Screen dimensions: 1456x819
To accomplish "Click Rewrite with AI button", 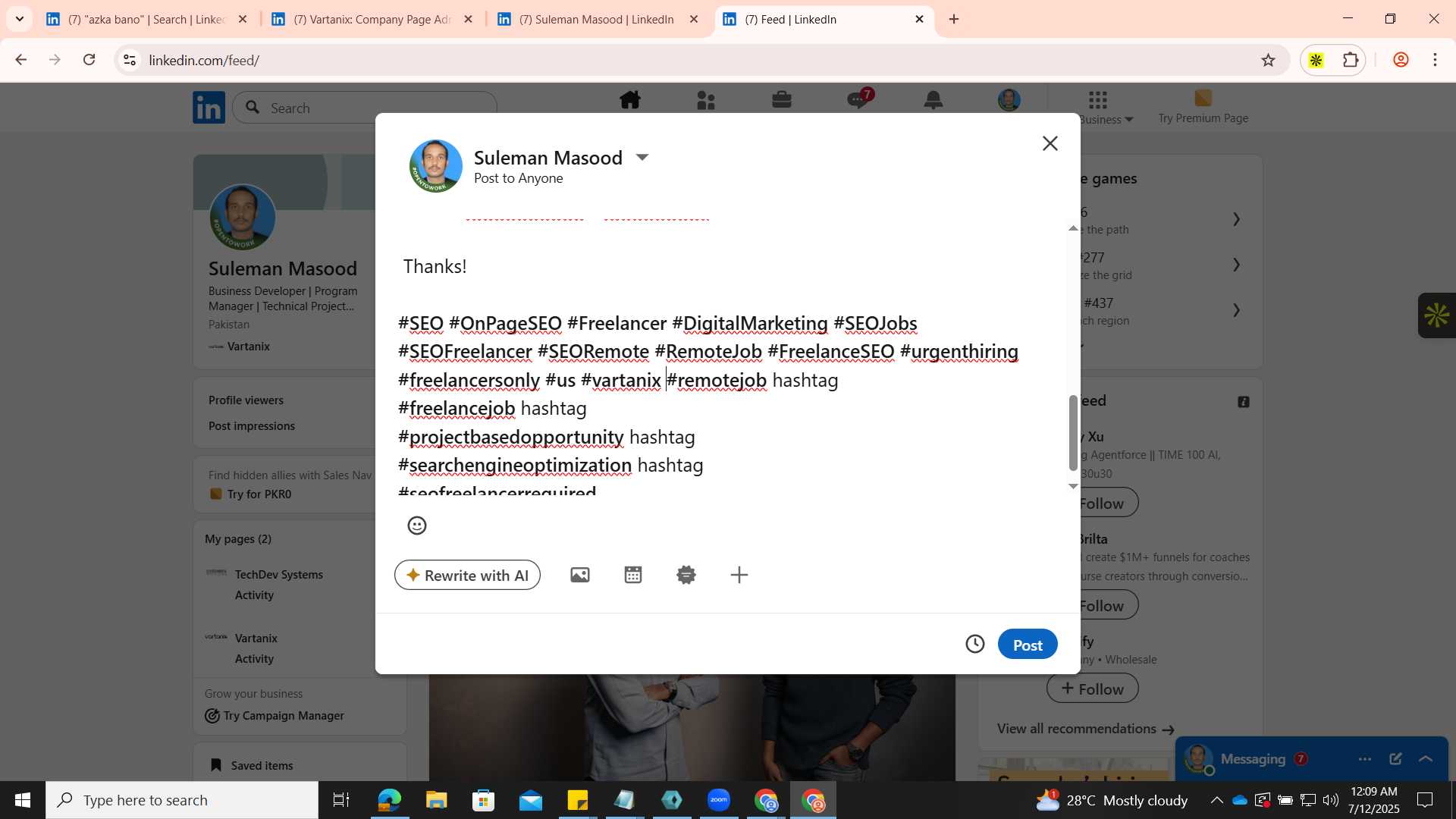I will coord(467,575).
